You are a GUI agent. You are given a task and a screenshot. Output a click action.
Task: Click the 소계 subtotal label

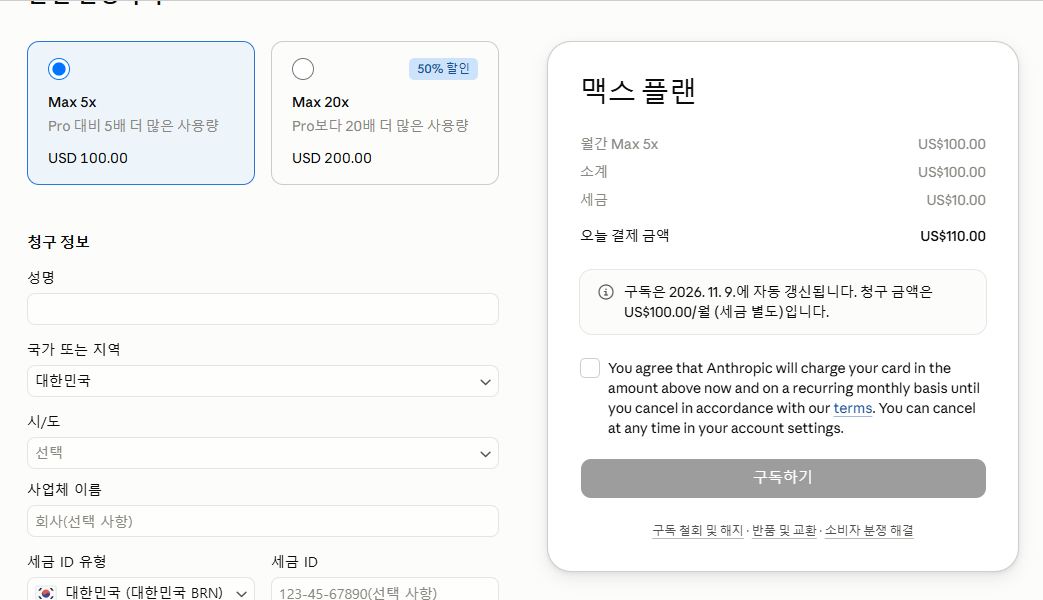point(593,172)
